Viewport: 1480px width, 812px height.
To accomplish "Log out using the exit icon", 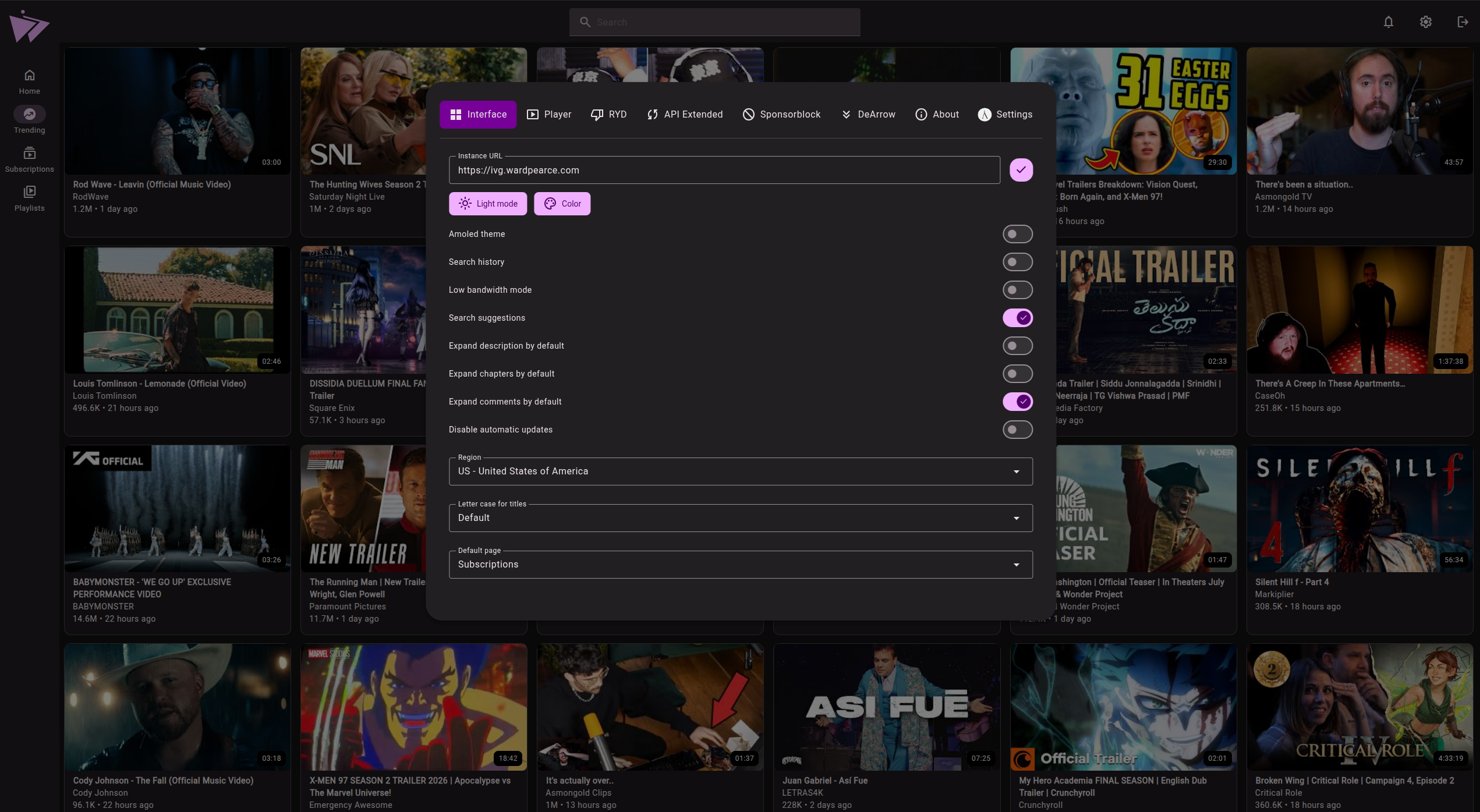I will pos(1463,22).
